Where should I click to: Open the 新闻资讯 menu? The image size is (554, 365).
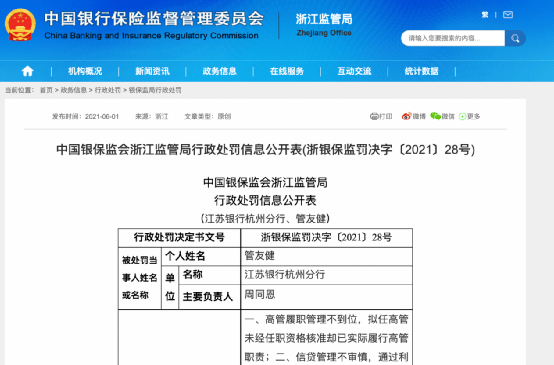coord(152,71)
